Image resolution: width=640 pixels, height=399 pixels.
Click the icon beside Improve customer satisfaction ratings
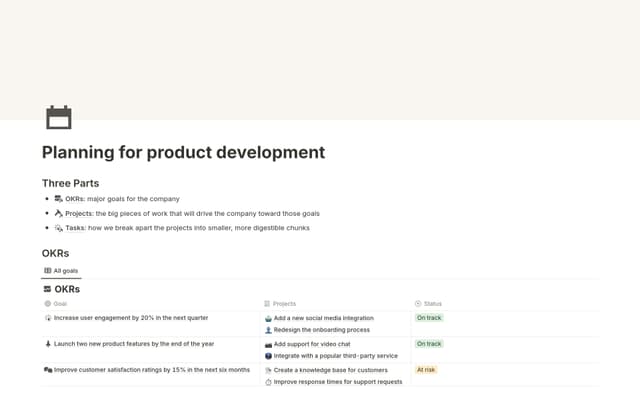[48, 370]
